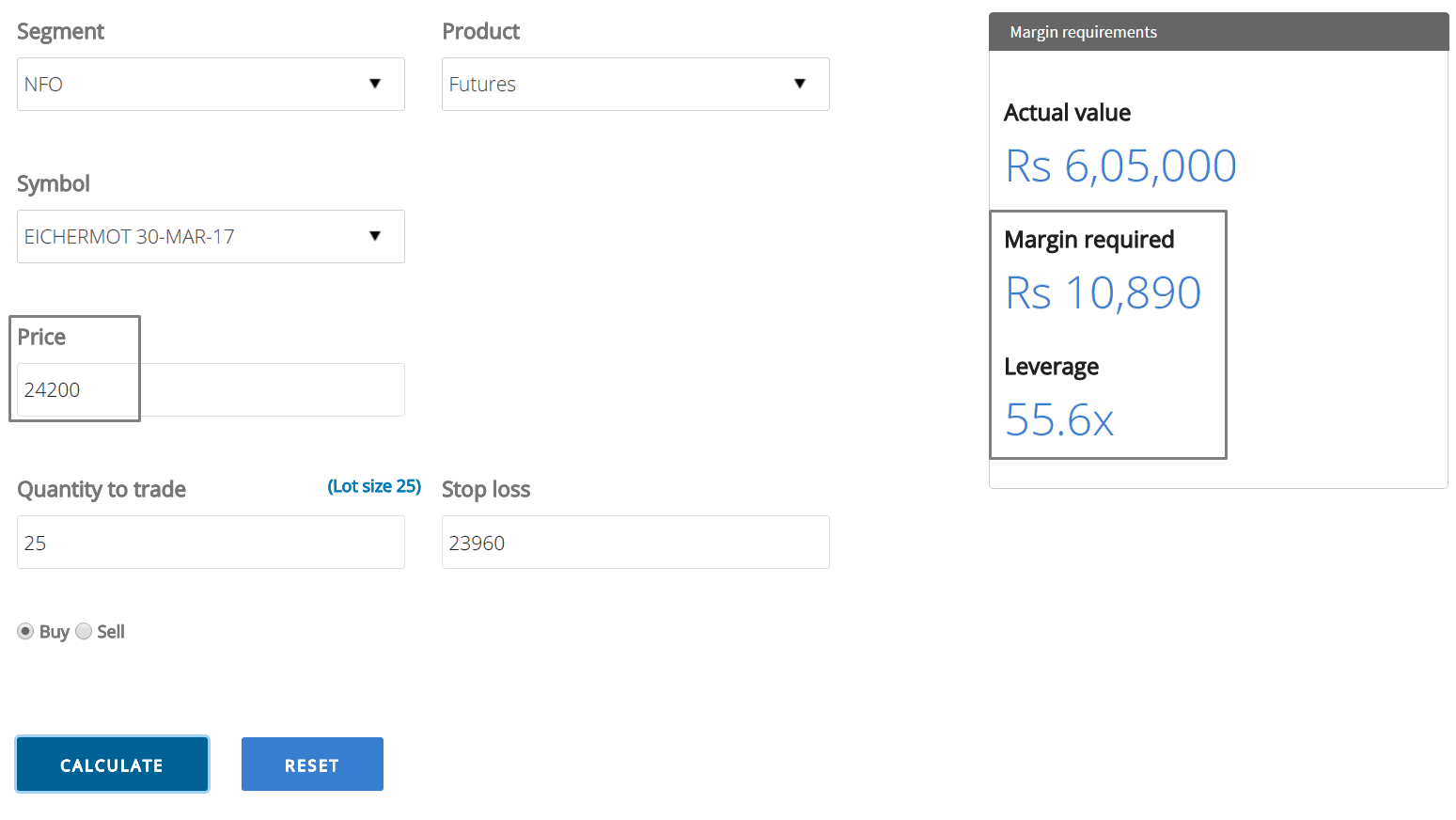
Task: Click the Margin requirements panel header
Action: 1219,32
